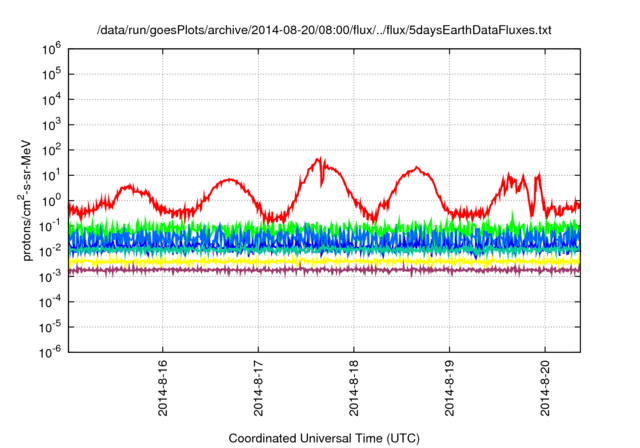Click the 10^-1 y-axis tick label
640x448 pixels.
coord(50,226)
